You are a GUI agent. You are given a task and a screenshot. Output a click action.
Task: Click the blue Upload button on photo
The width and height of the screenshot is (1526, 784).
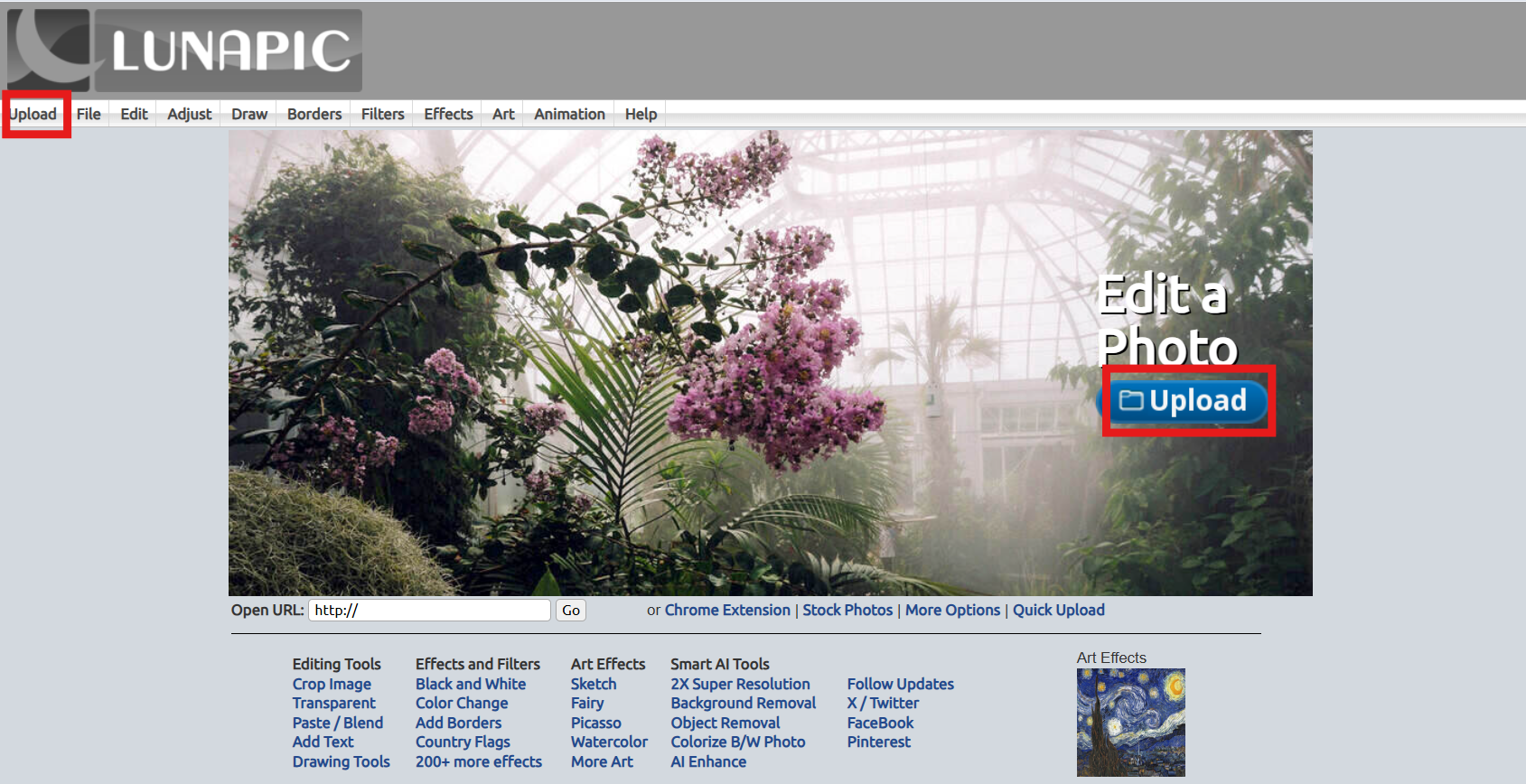click(x=1183, y=400)
